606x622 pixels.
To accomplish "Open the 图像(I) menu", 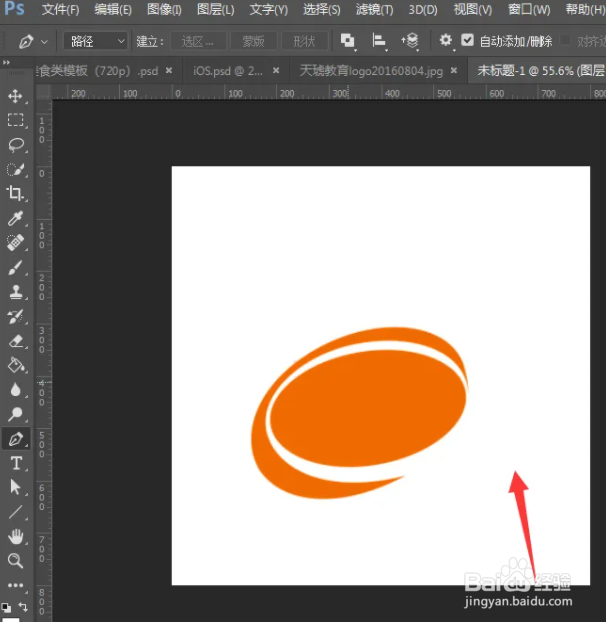I will (164, 10).
